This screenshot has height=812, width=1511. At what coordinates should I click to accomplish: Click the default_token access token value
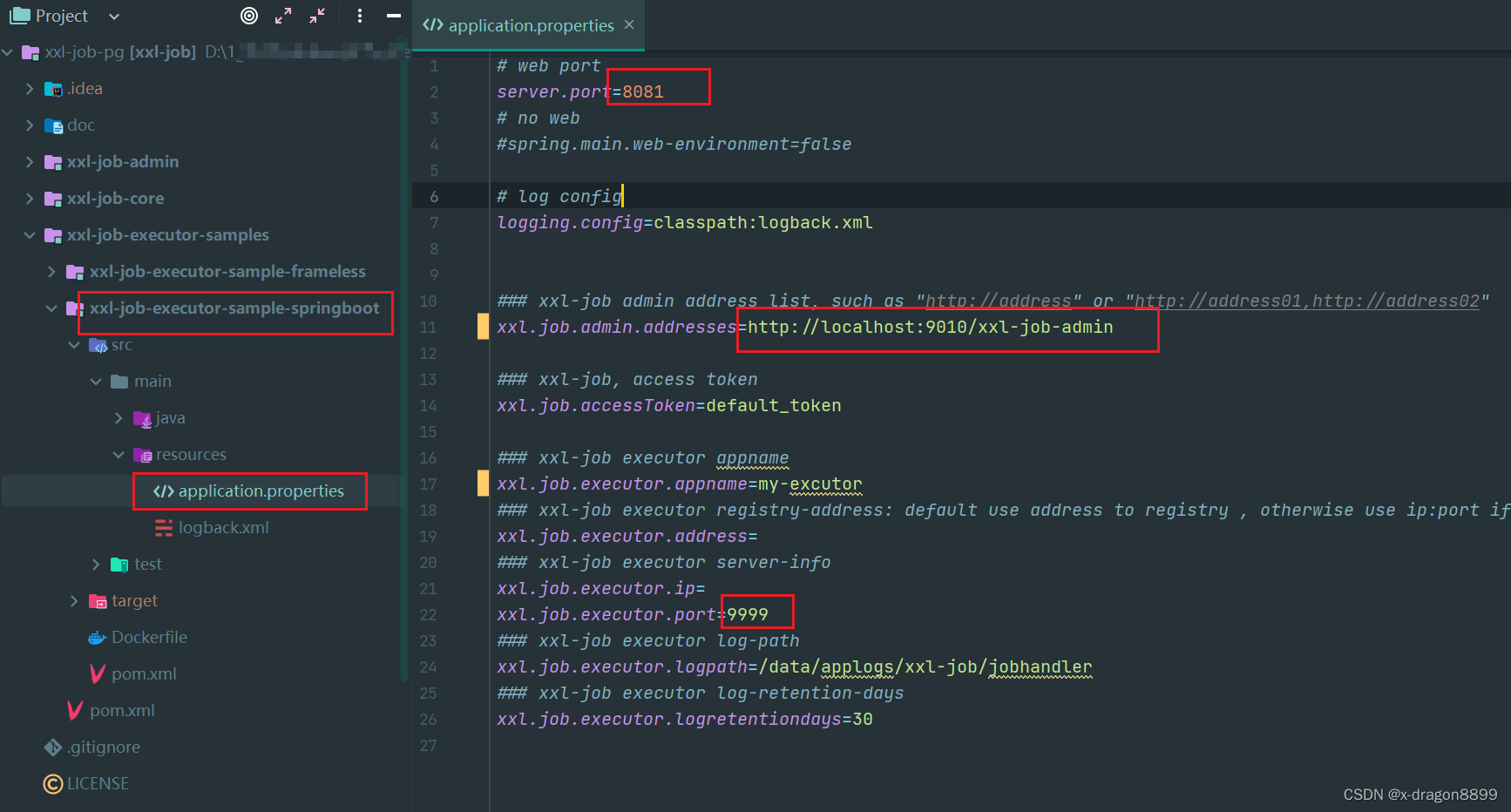tap(774, 406)
